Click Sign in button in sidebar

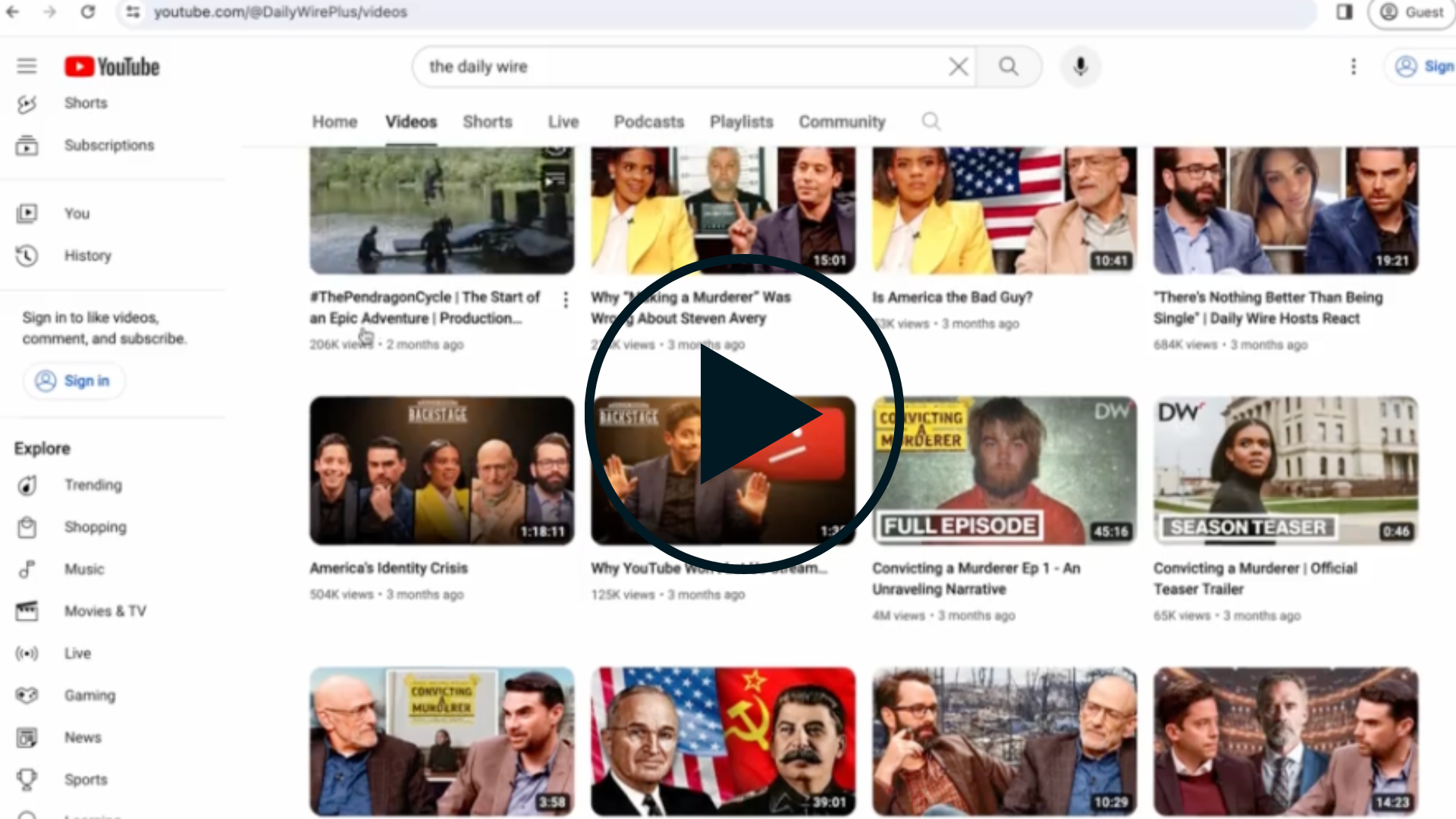tap(74, 381)
